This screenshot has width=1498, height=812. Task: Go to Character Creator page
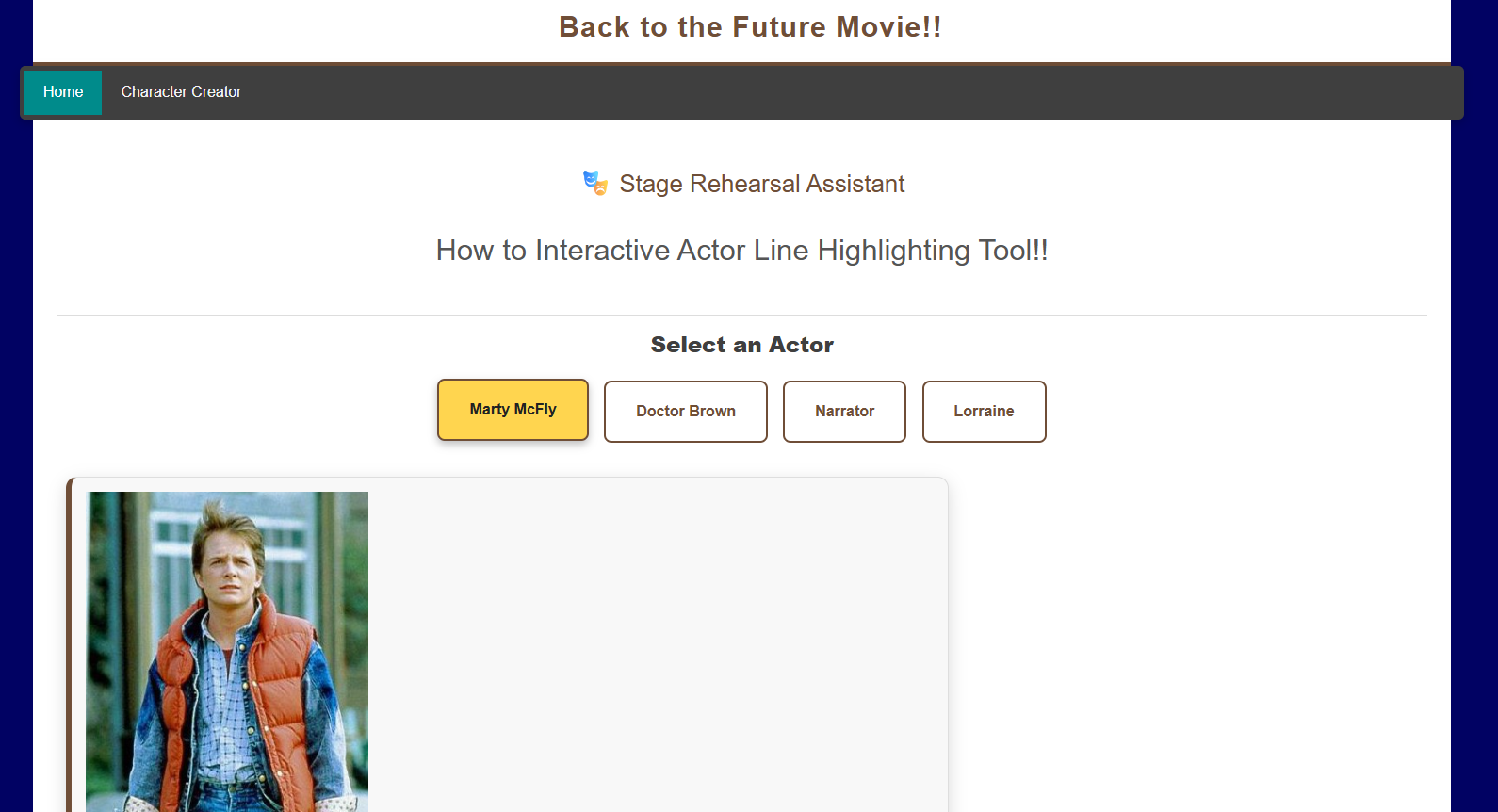tap(181, 92)
